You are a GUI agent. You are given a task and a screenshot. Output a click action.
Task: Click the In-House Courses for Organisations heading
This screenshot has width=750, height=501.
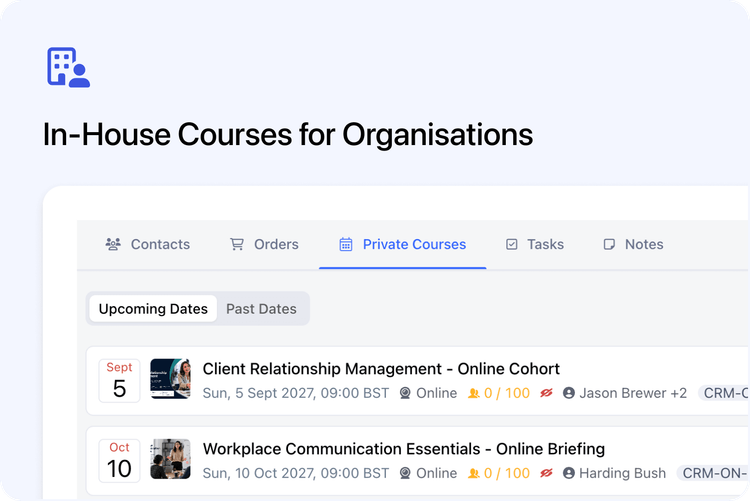288,134
